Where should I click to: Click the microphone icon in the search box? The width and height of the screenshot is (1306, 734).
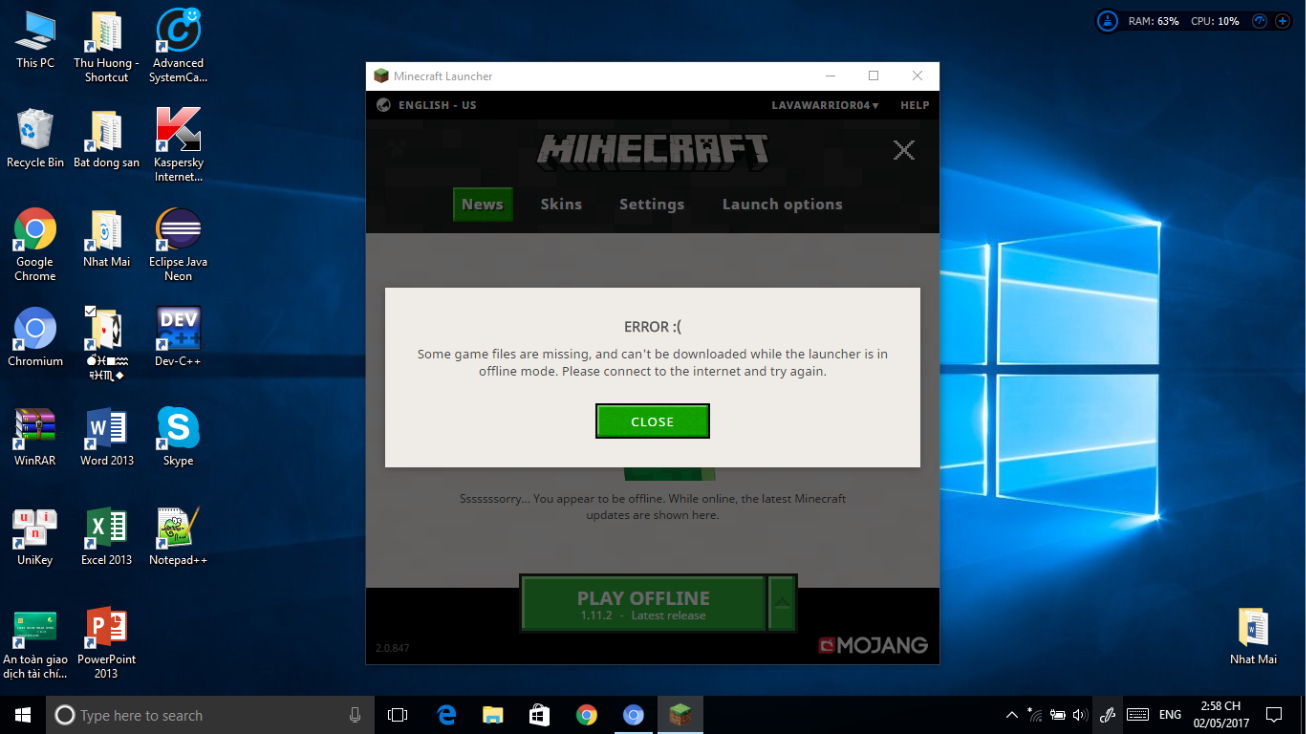355,715
